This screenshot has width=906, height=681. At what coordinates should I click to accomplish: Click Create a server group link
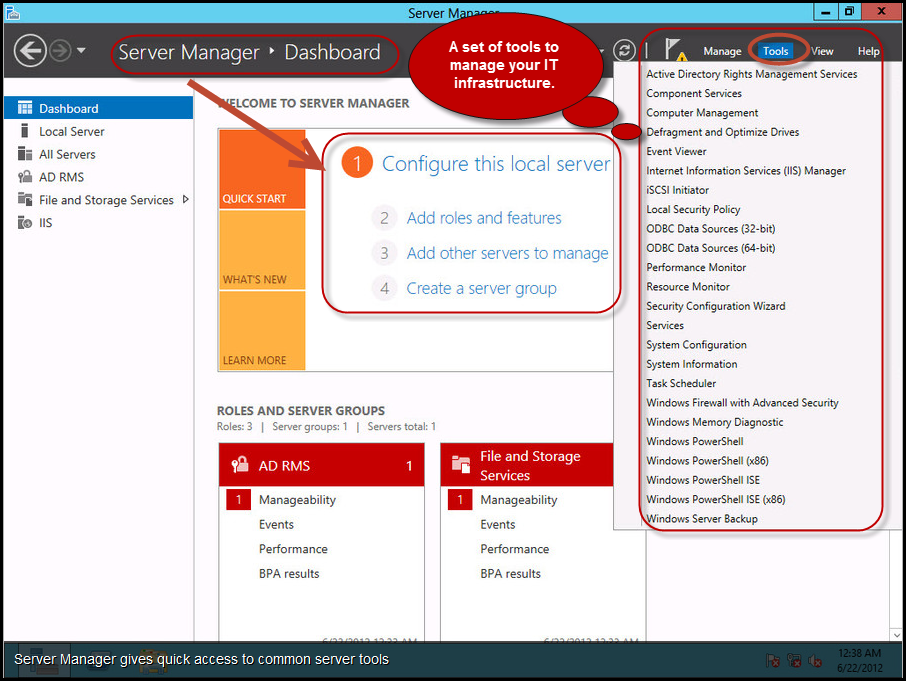coord(481,288)
